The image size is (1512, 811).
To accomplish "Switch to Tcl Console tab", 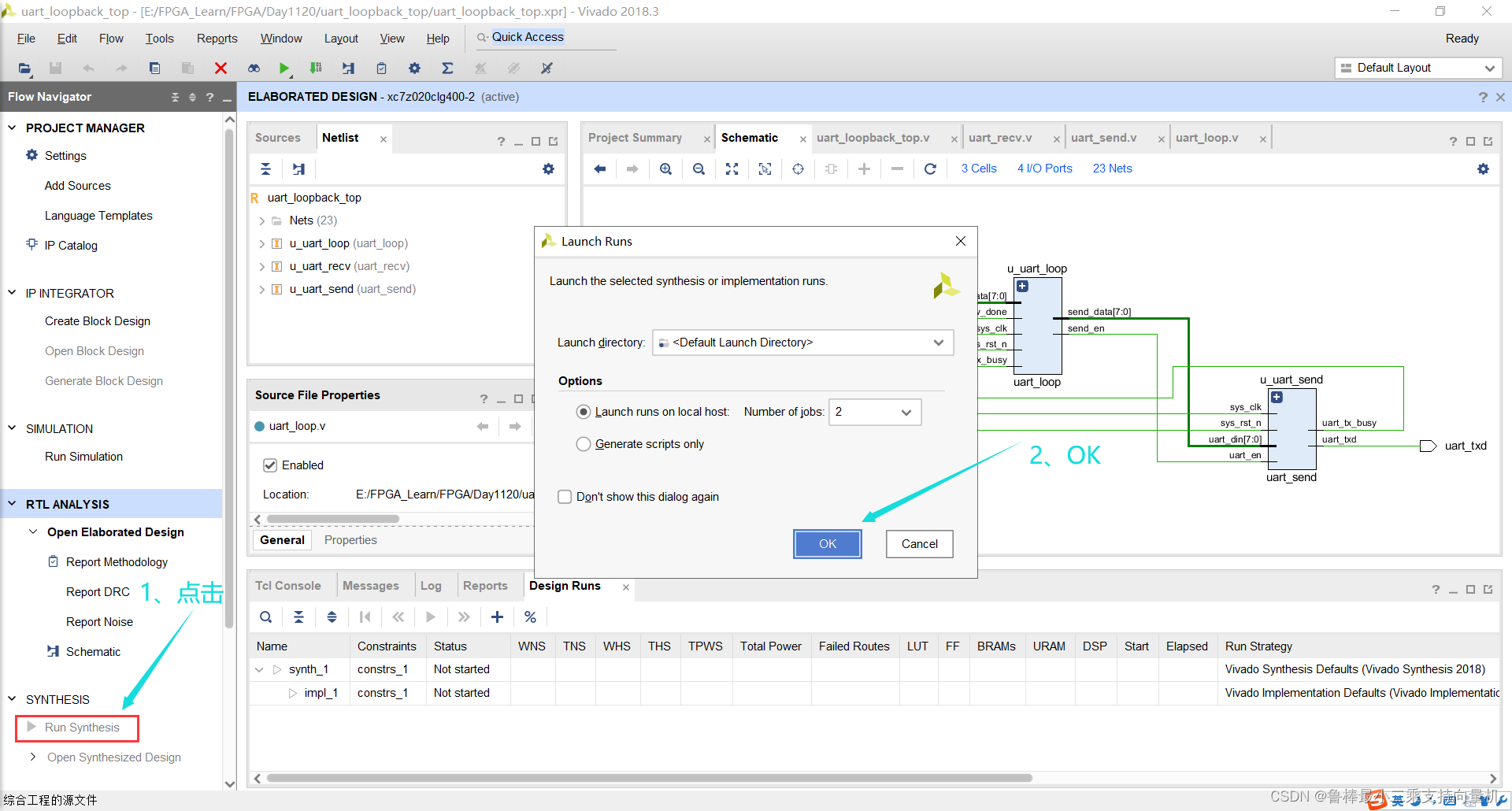I will tap(287, 586).
